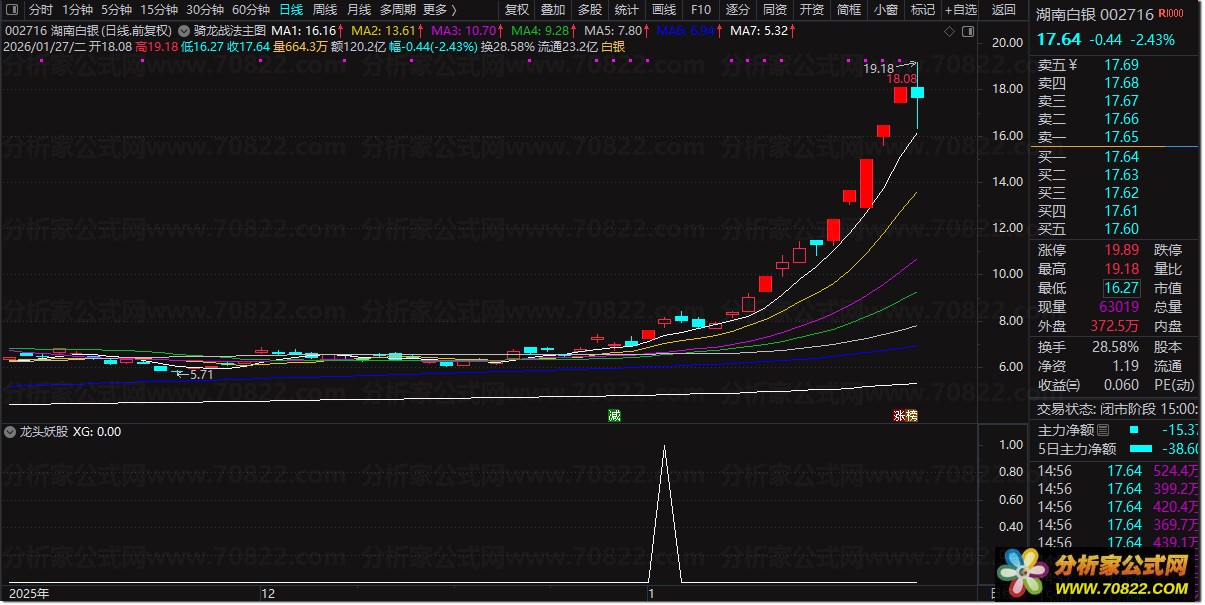The height and width of the screenshot is (605, 1205).
Task: Switch to the 周线 weekly chart tab
Action: pyautogui.click(x=325, y=10)
